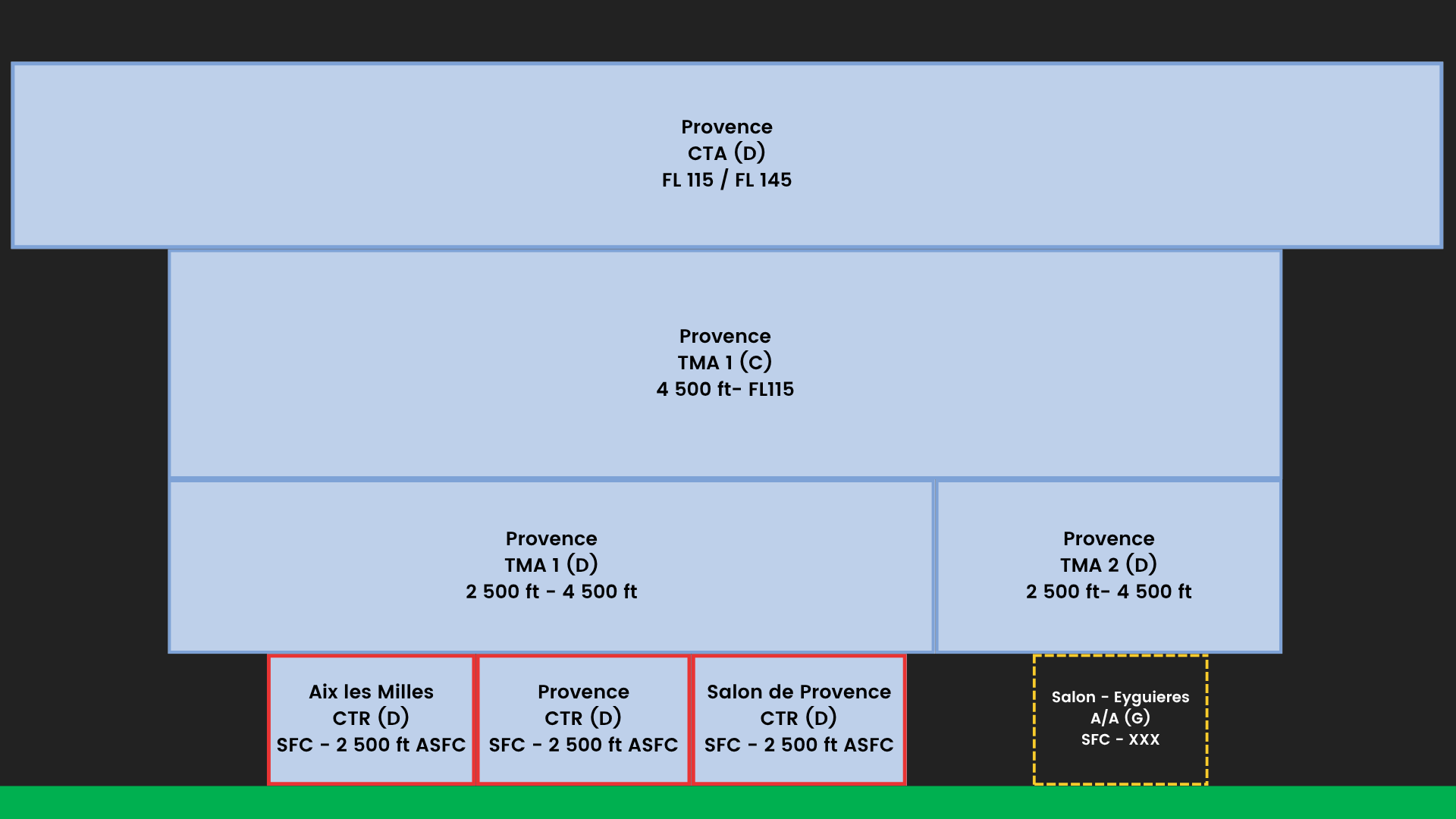
Task: Click the Provence TMA 1 (C) box
Action: tap(725, 364)
